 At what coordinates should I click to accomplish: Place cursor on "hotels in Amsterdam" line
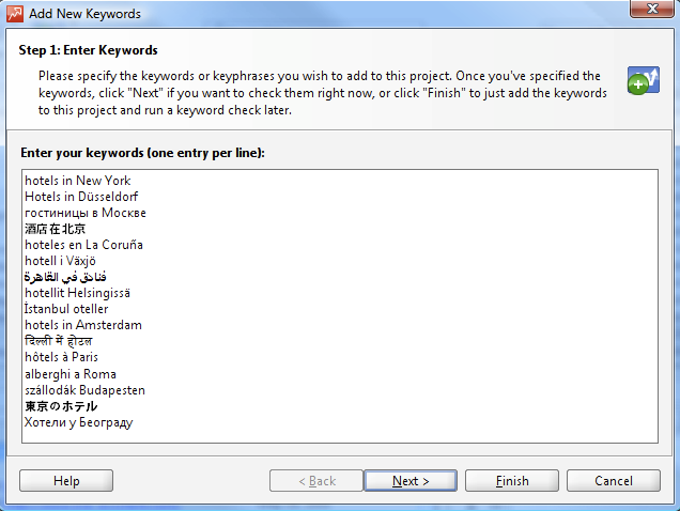click(x=83, y=325)
